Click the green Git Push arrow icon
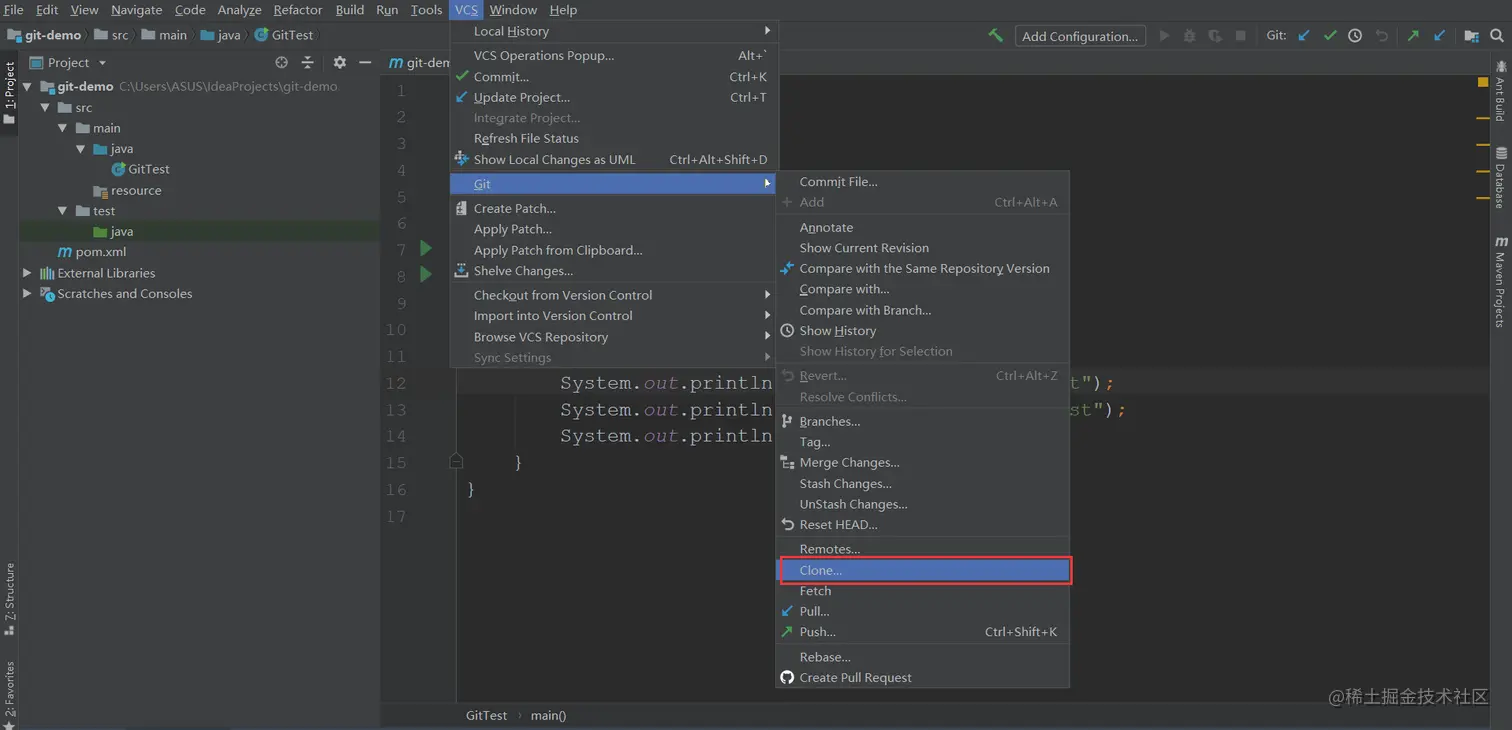Viewport: 1512px width, 730px height. tap(1413, 35)
